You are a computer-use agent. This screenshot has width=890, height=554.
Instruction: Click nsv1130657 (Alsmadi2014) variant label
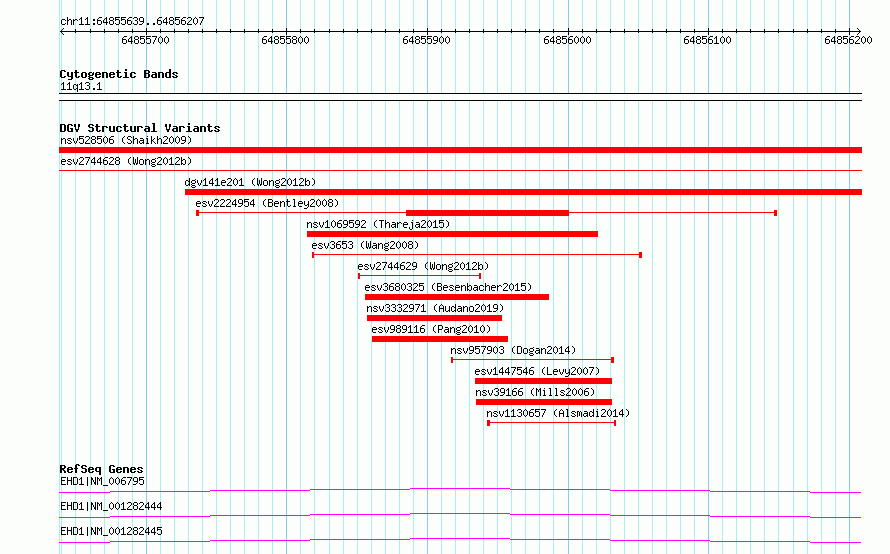[x=558, y=413]
